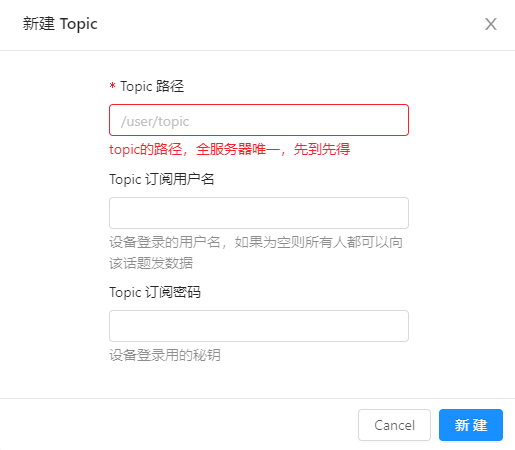
Task: Focus the Topic 订阅用户名 text box
Action: [x=259, y=213]
